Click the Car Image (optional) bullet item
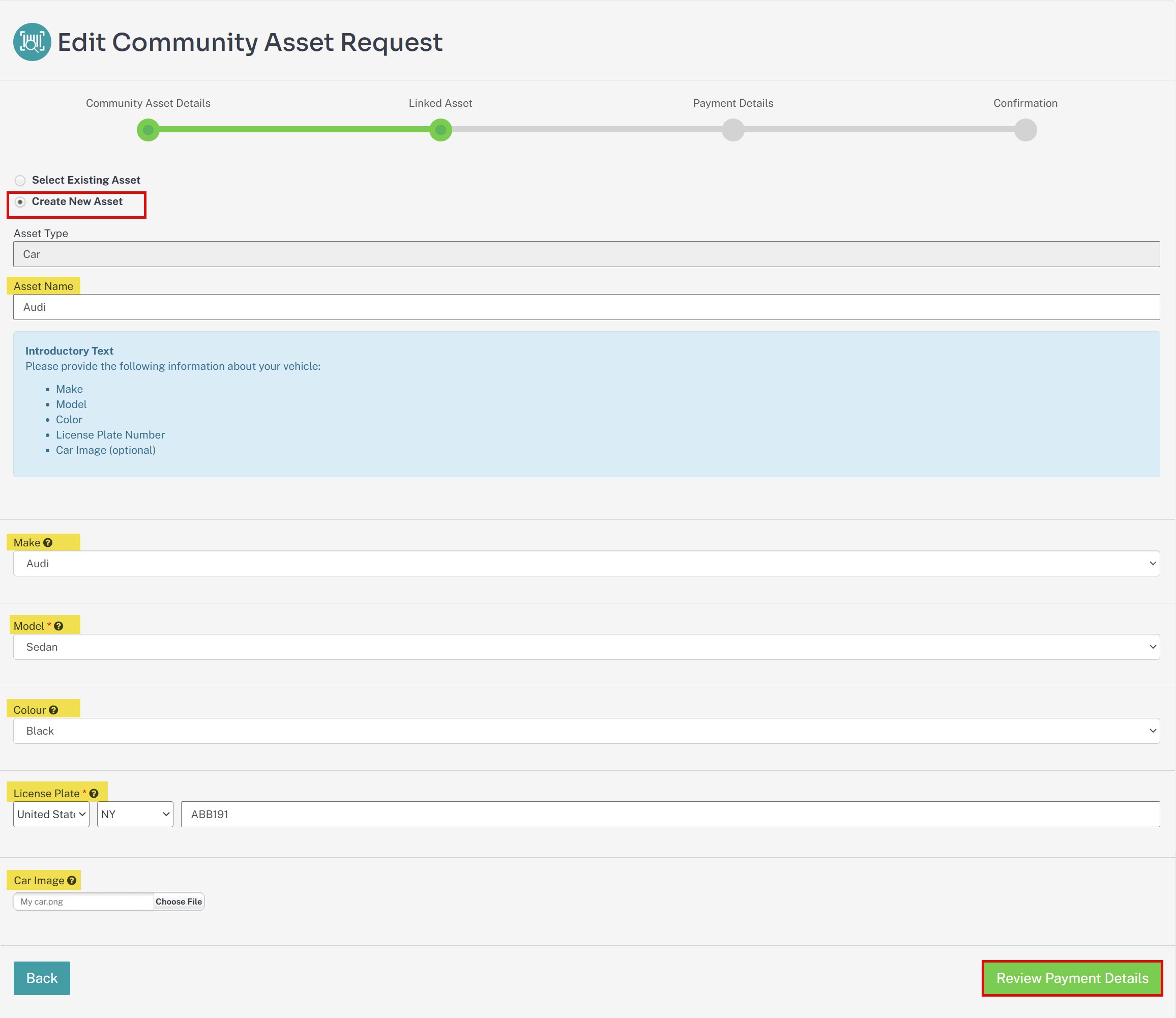 [x=106, y=450]
